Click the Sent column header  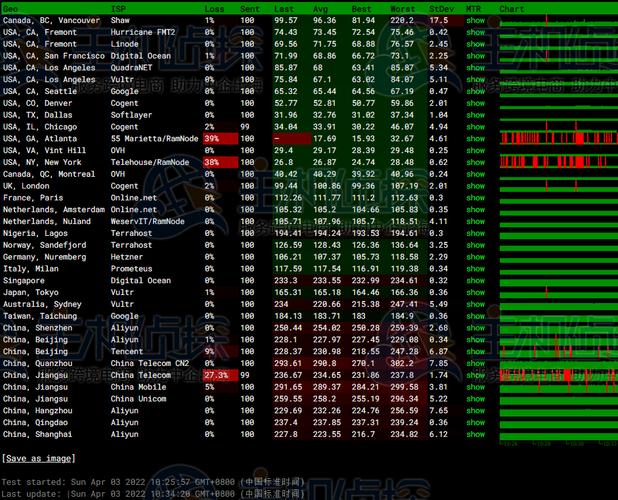(x=250, y=9)
